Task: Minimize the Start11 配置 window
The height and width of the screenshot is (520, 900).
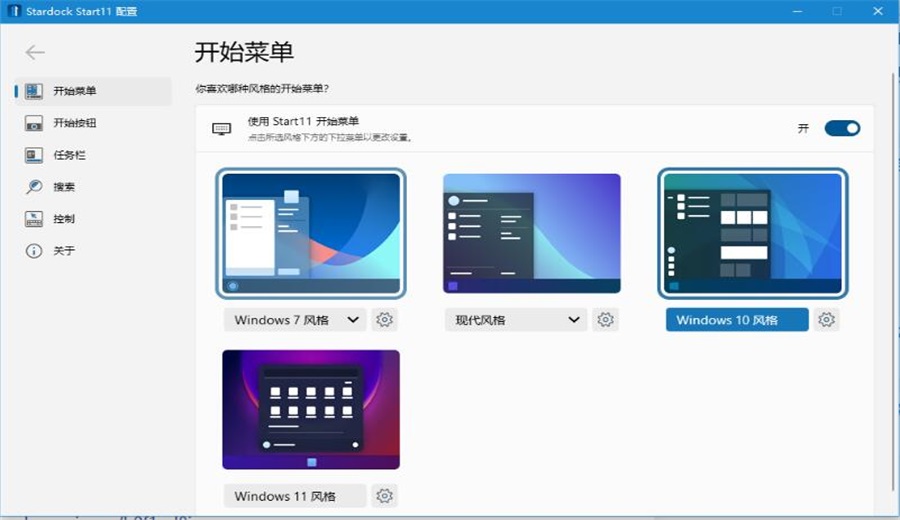Action: [797, 11]
